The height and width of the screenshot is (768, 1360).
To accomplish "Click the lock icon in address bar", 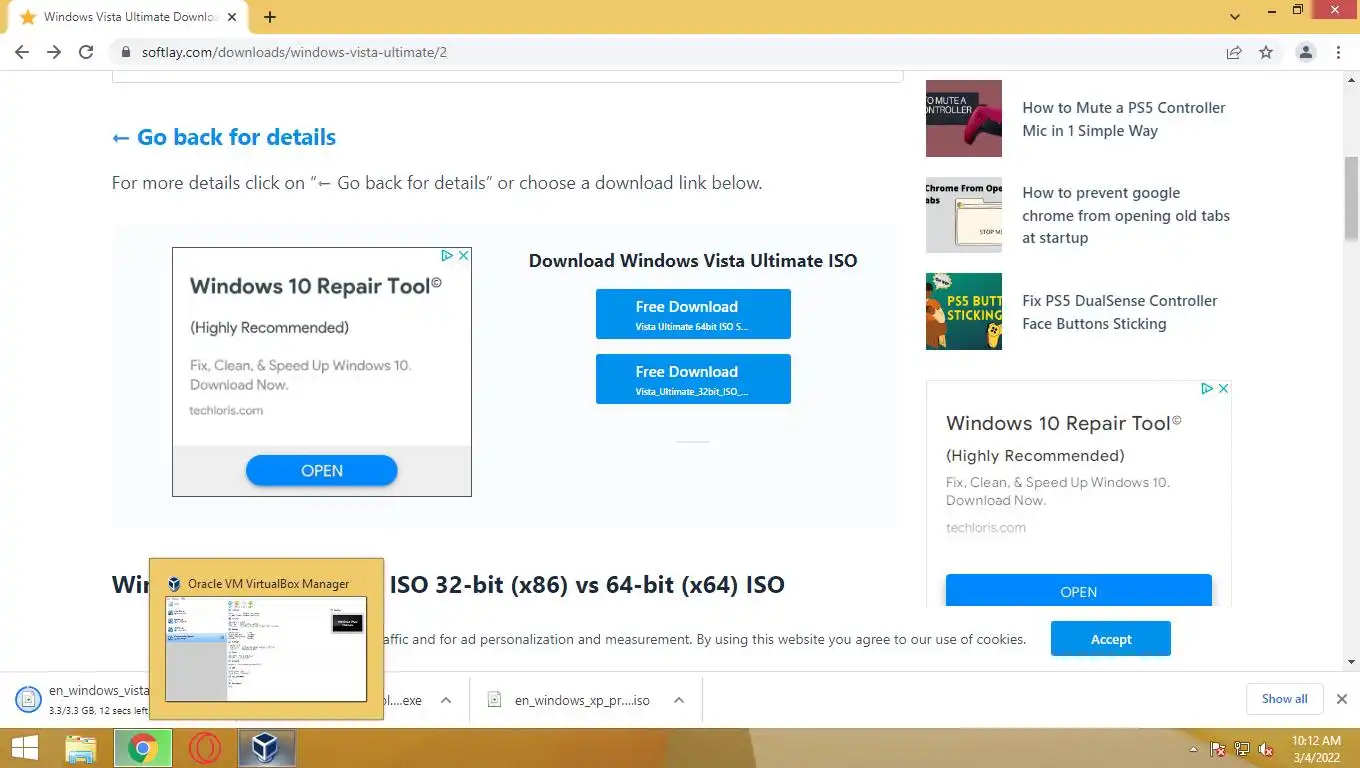I will 125,52.
